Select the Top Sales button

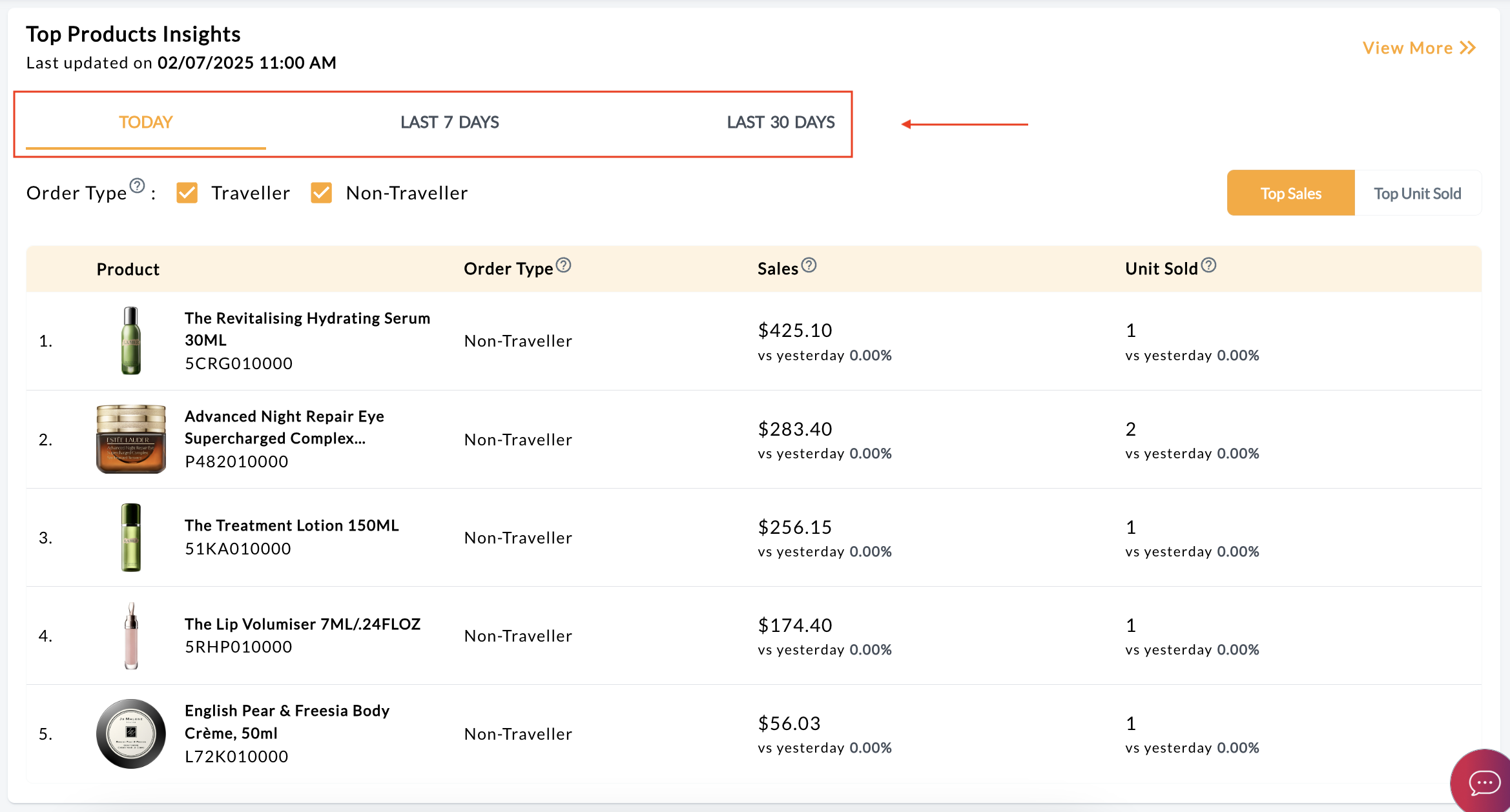coord(1290,193)
